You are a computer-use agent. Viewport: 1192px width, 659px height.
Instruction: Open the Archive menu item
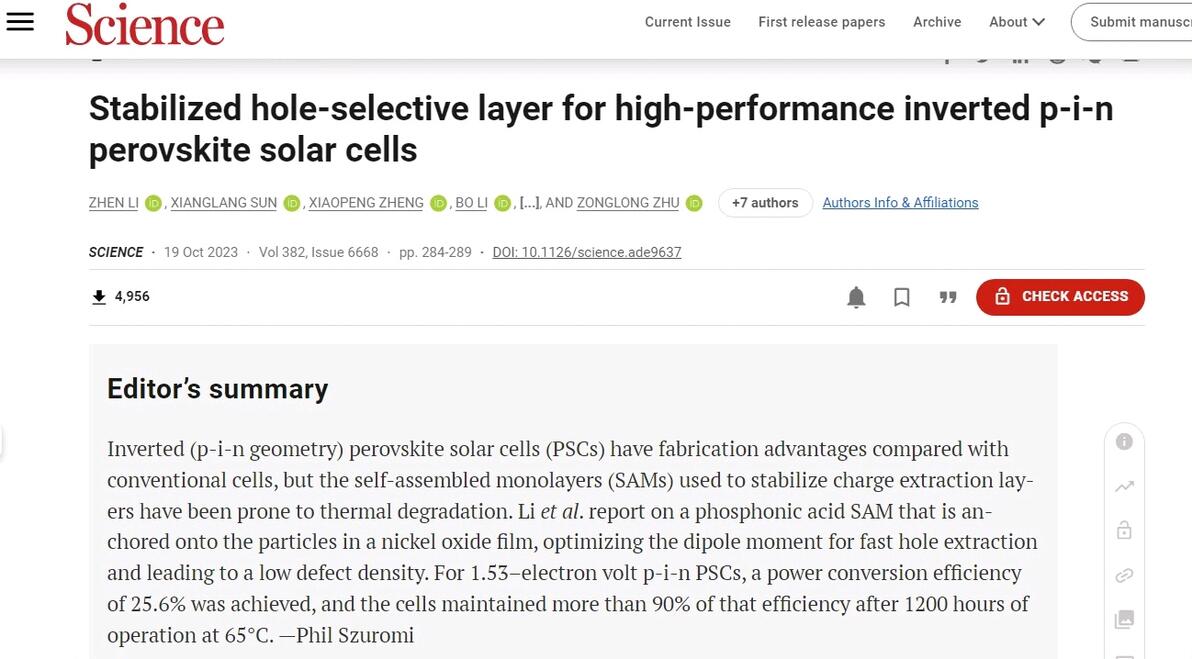click(937, 22)
